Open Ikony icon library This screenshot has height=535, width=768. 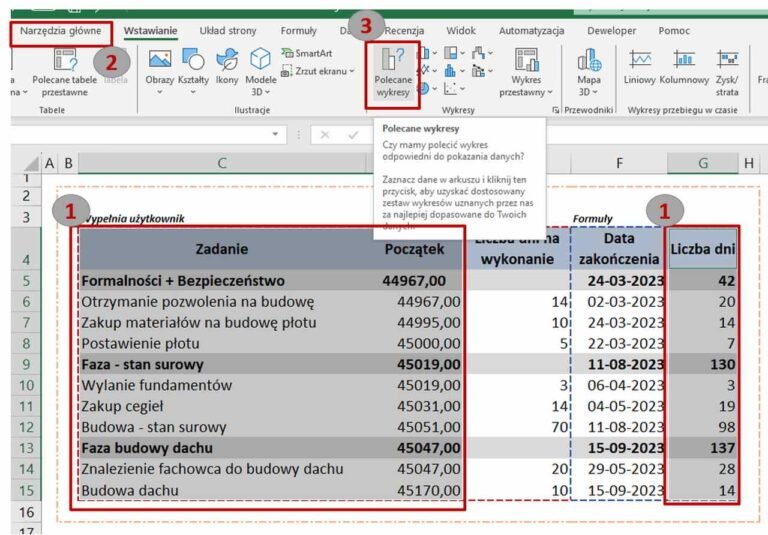[227, 69]
